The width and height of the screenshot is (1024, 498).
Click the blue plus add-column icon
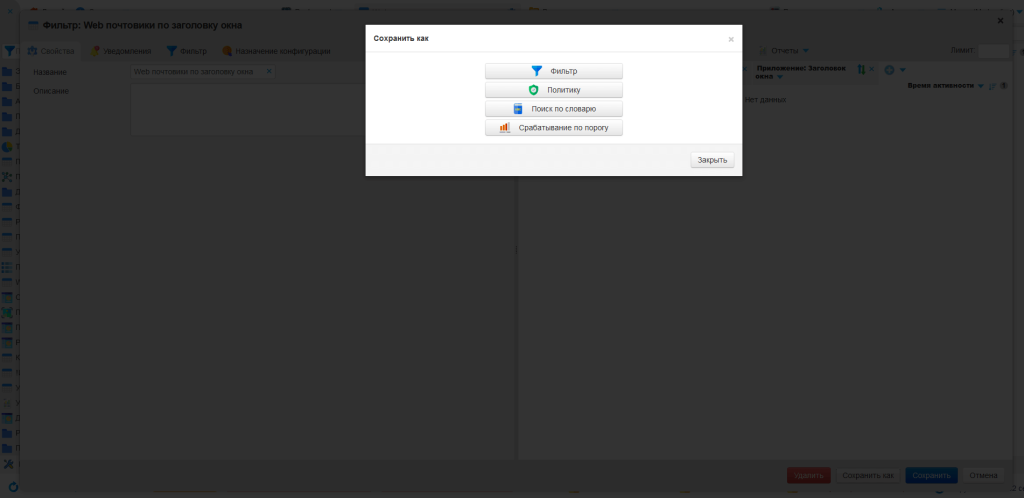click(889, 70)
